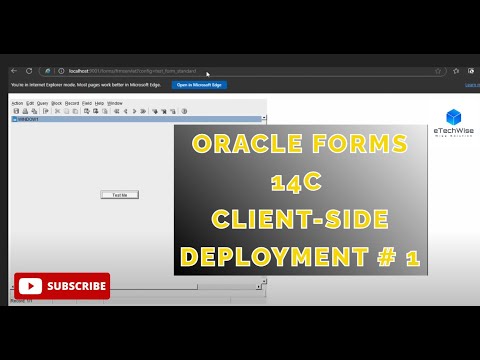Click the Execute Query toolbar icon
Viewport: 480px width, 360px height.
pos(96,111)
